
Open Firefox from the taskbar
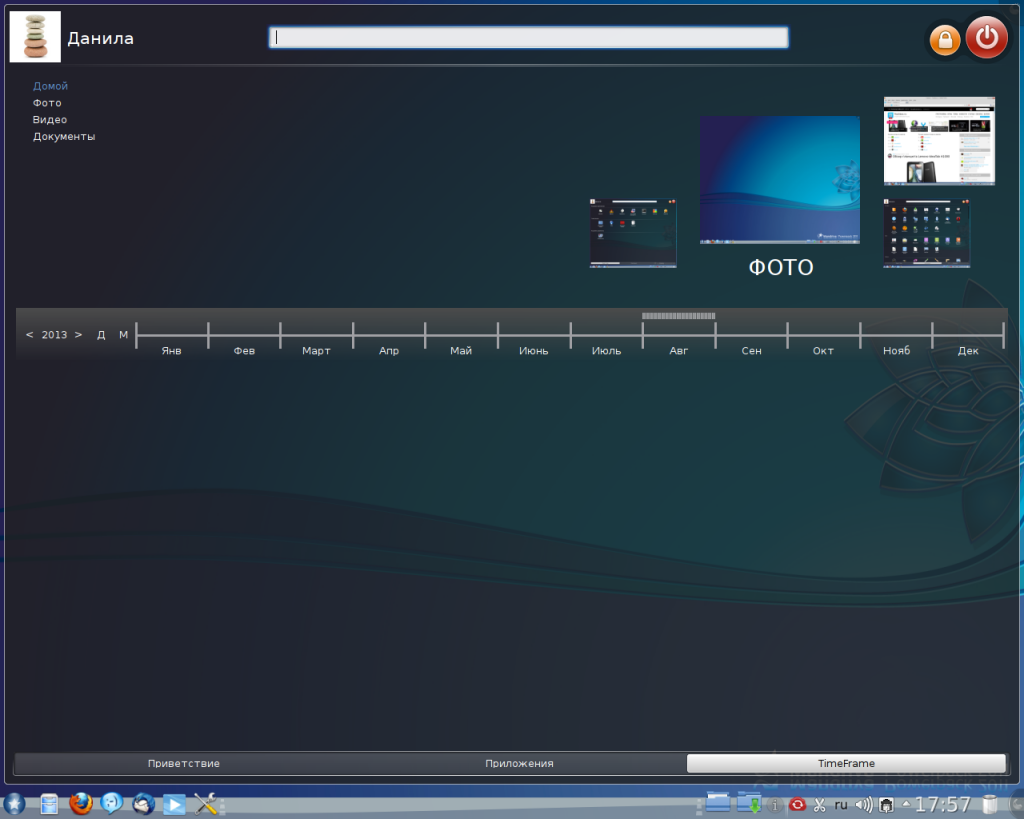(81, 804)
